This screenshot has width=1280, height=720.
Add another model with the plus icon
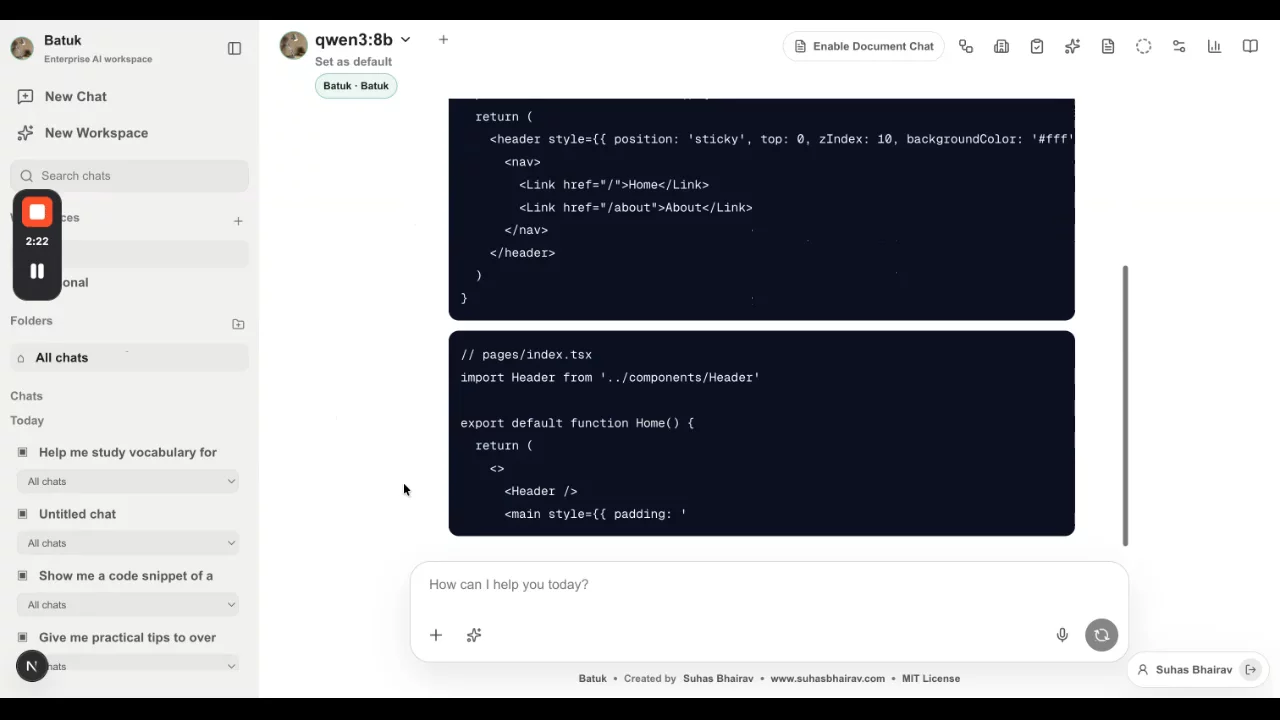(443, 40)
